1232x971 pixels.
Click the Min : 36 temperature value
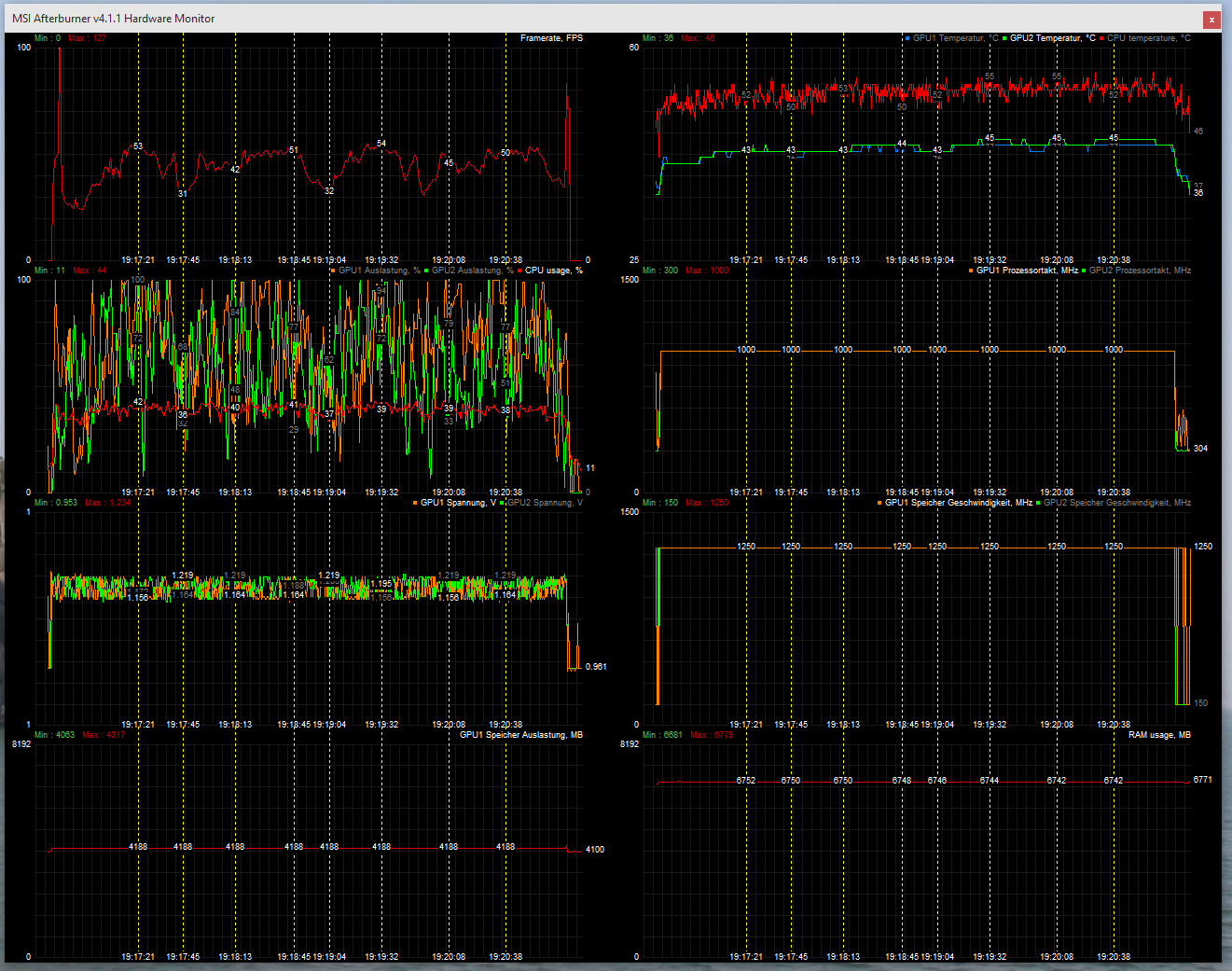tap(658, 38)
